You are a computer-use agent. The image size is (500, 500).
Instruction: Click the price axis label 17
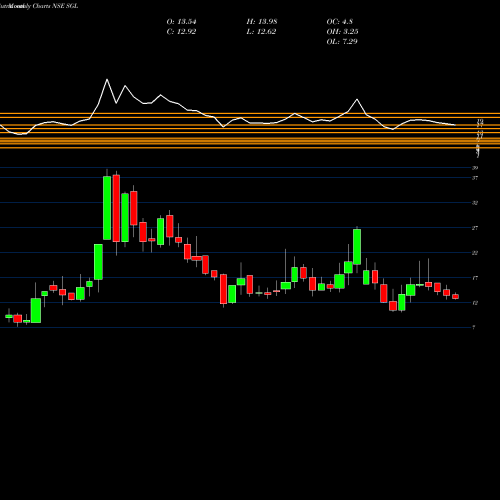(x=475, y=278)
